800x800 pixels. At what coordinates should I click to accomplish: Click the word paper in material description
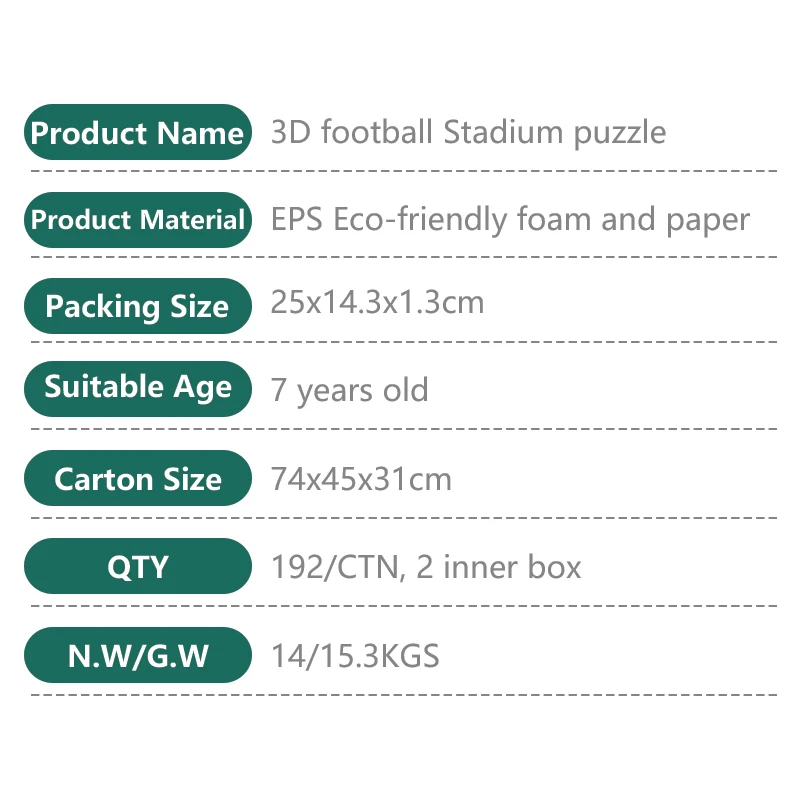click(x=708, y=222)
